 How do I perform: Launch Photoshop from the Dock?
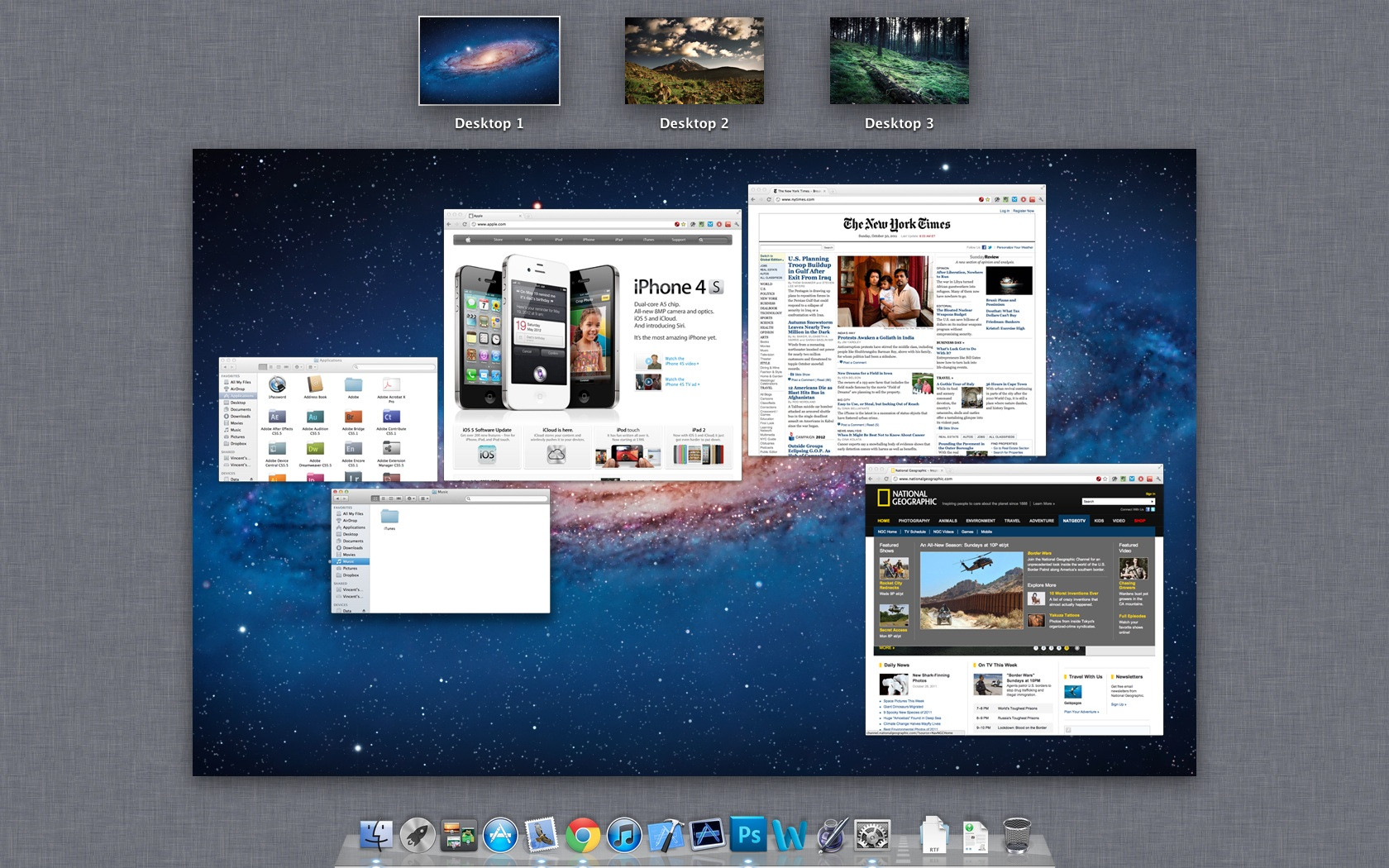tap(749, 835)
